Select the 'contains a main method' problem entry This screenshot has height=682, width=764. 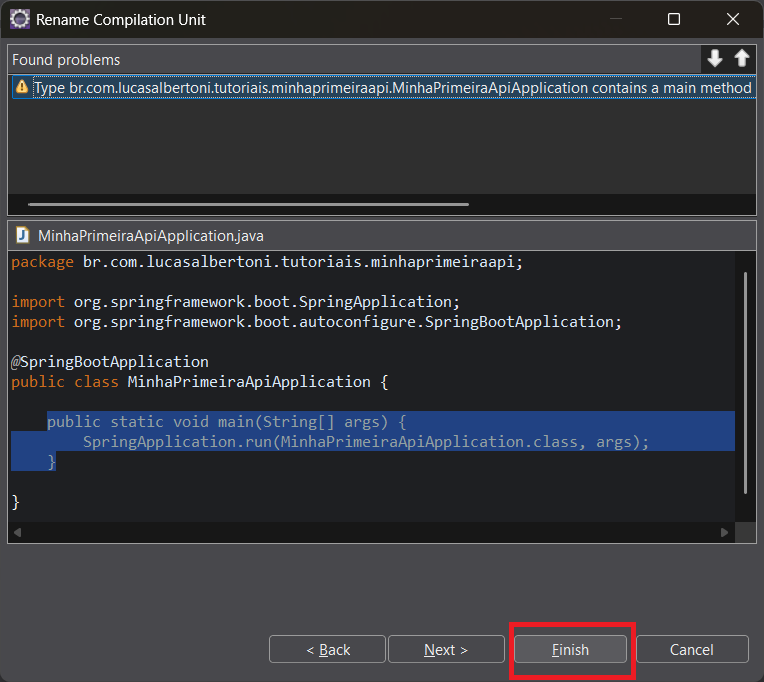click(392, 88)
